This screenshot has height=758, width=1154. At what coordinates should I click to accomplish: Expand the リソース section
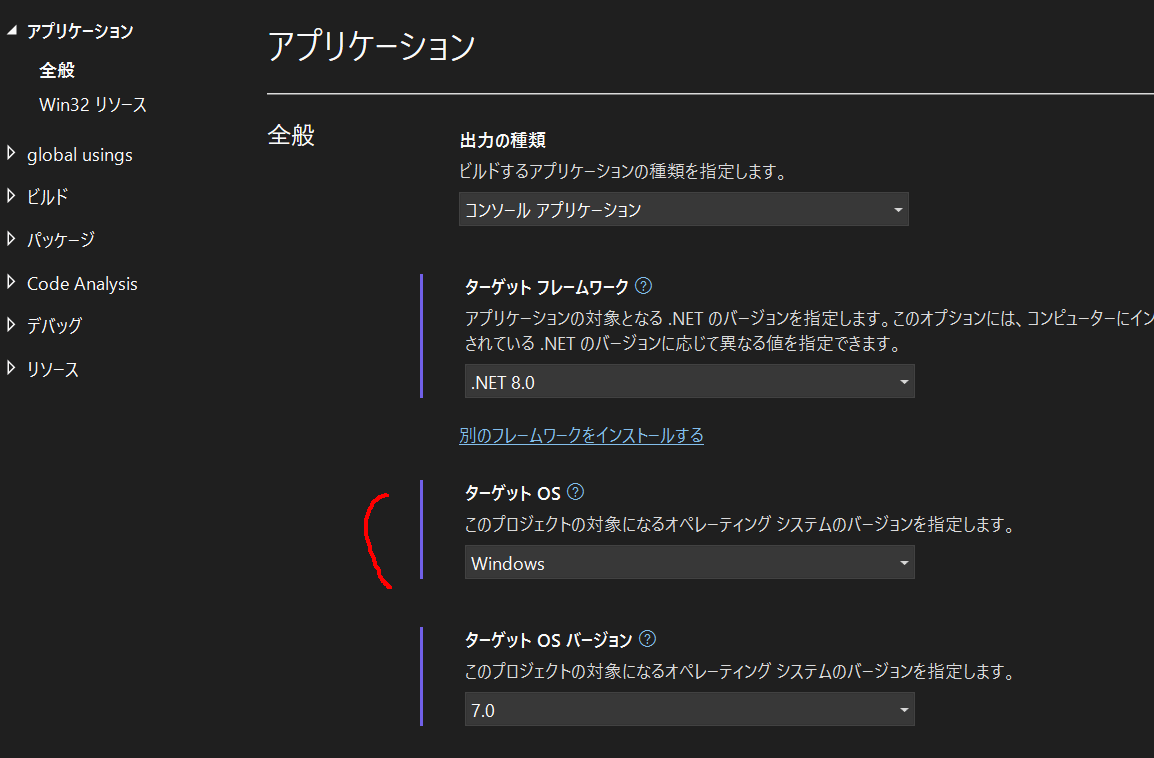coord(11,367)
